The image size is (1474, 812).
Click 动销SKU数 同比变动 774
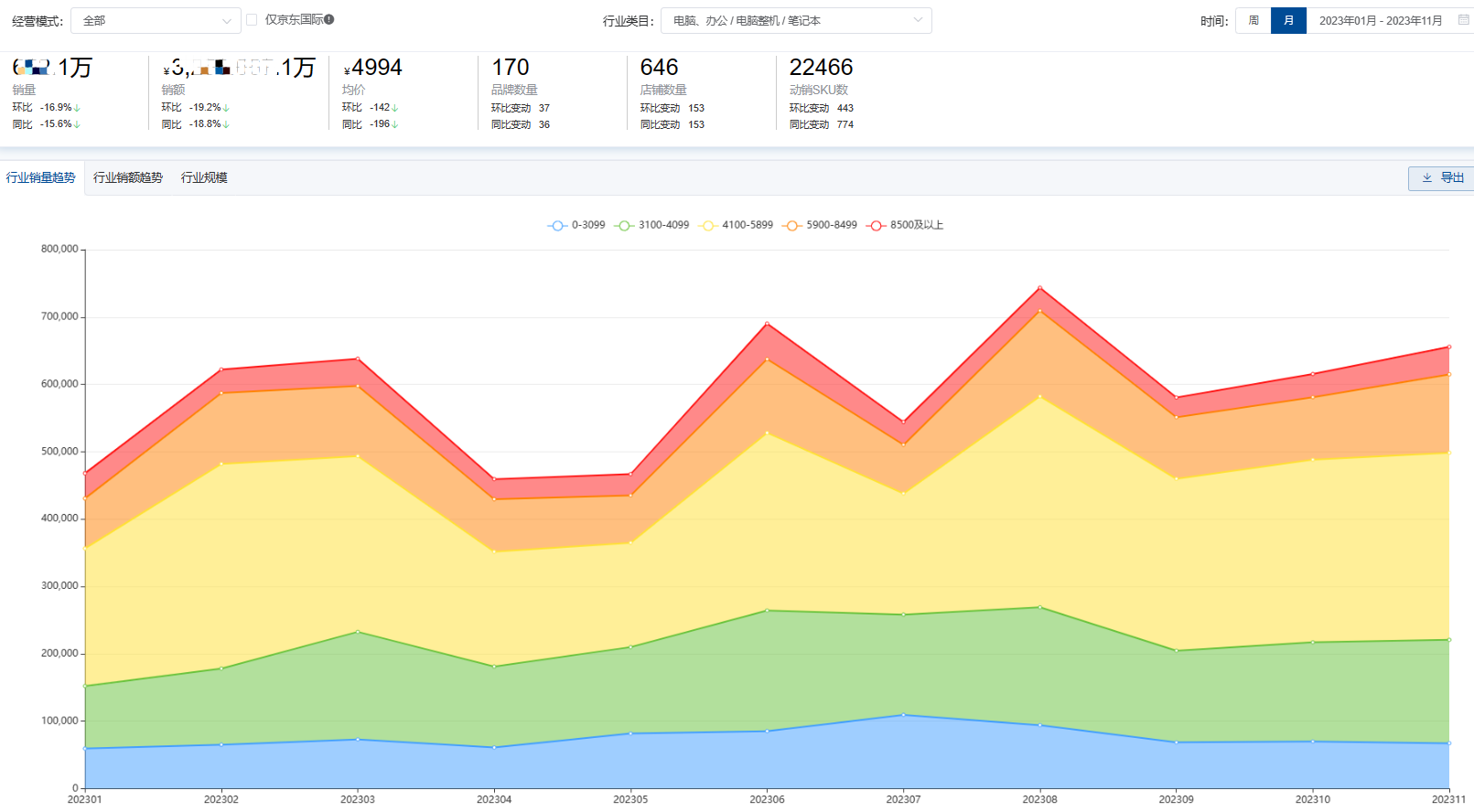[x=822, y=124]
